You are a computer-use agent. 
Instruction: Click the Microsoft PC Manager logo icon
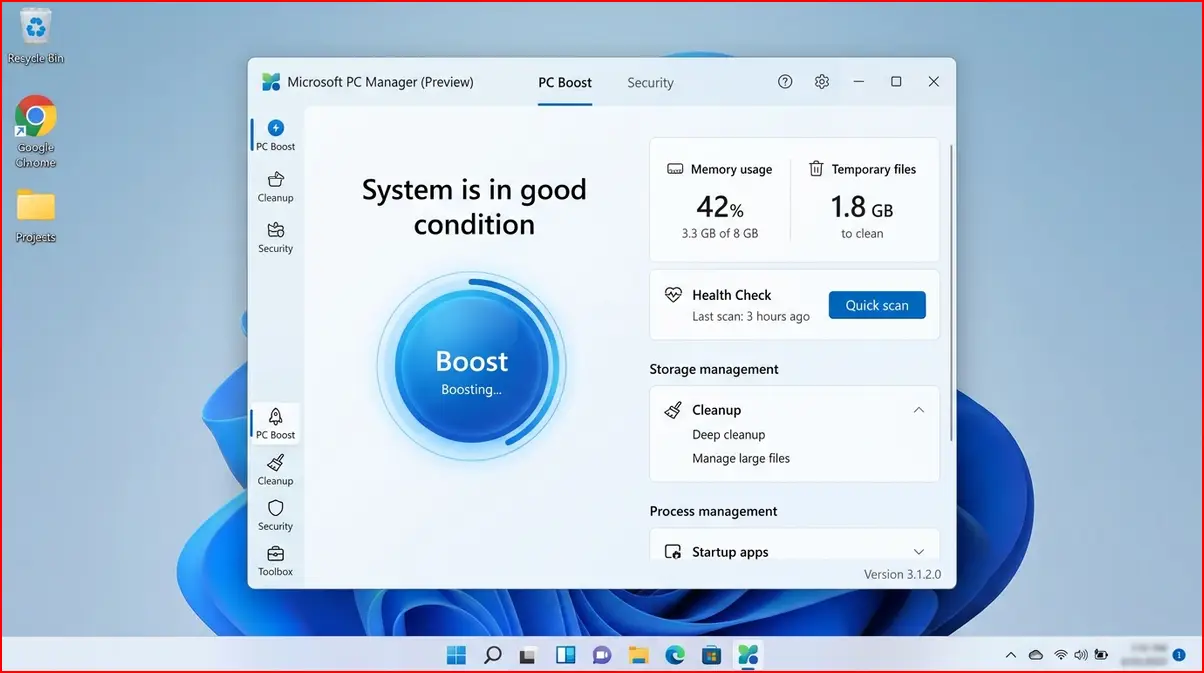(271, 82)
